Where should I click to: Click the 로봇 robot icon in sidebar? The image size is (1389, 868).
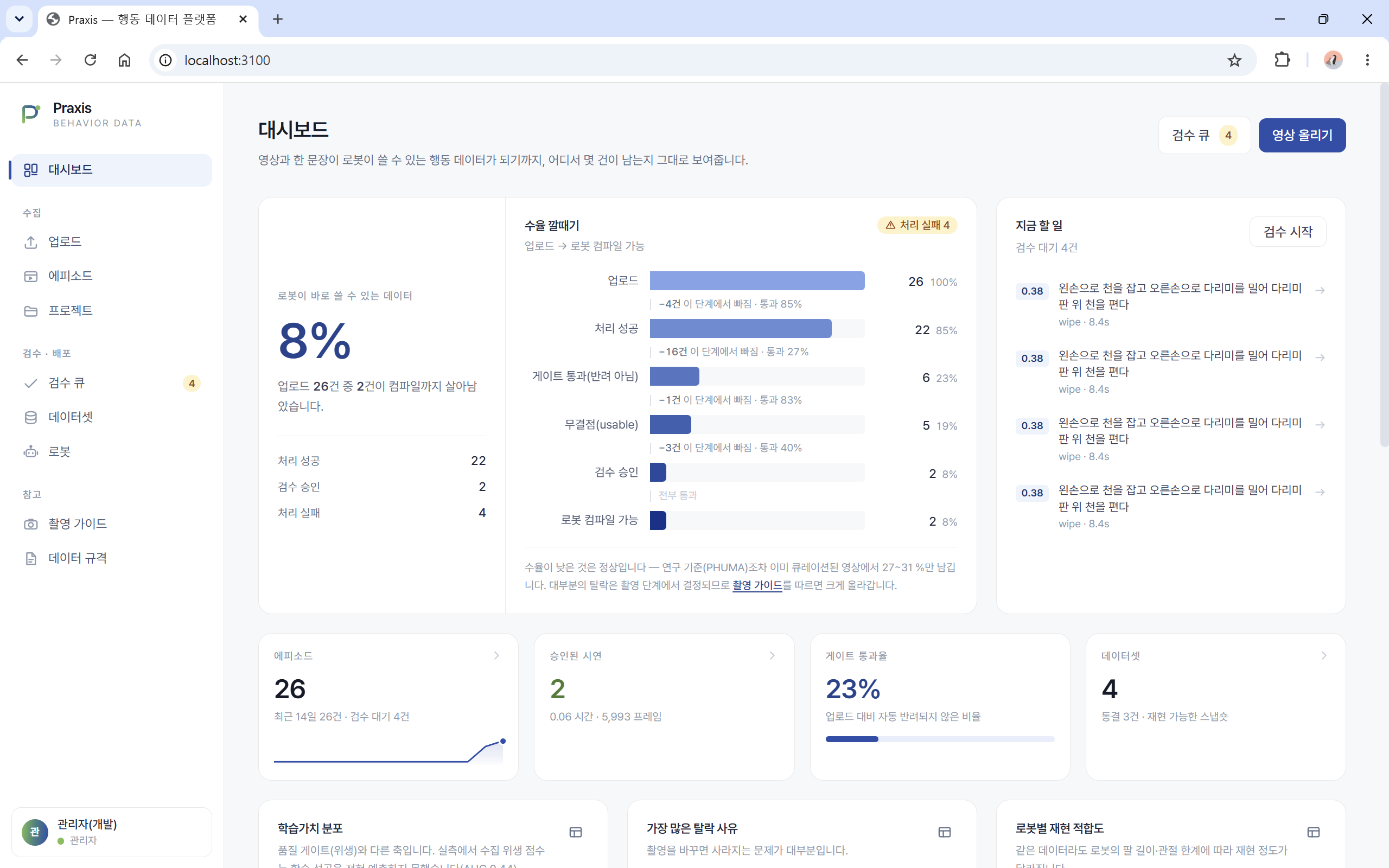(30, 452)
